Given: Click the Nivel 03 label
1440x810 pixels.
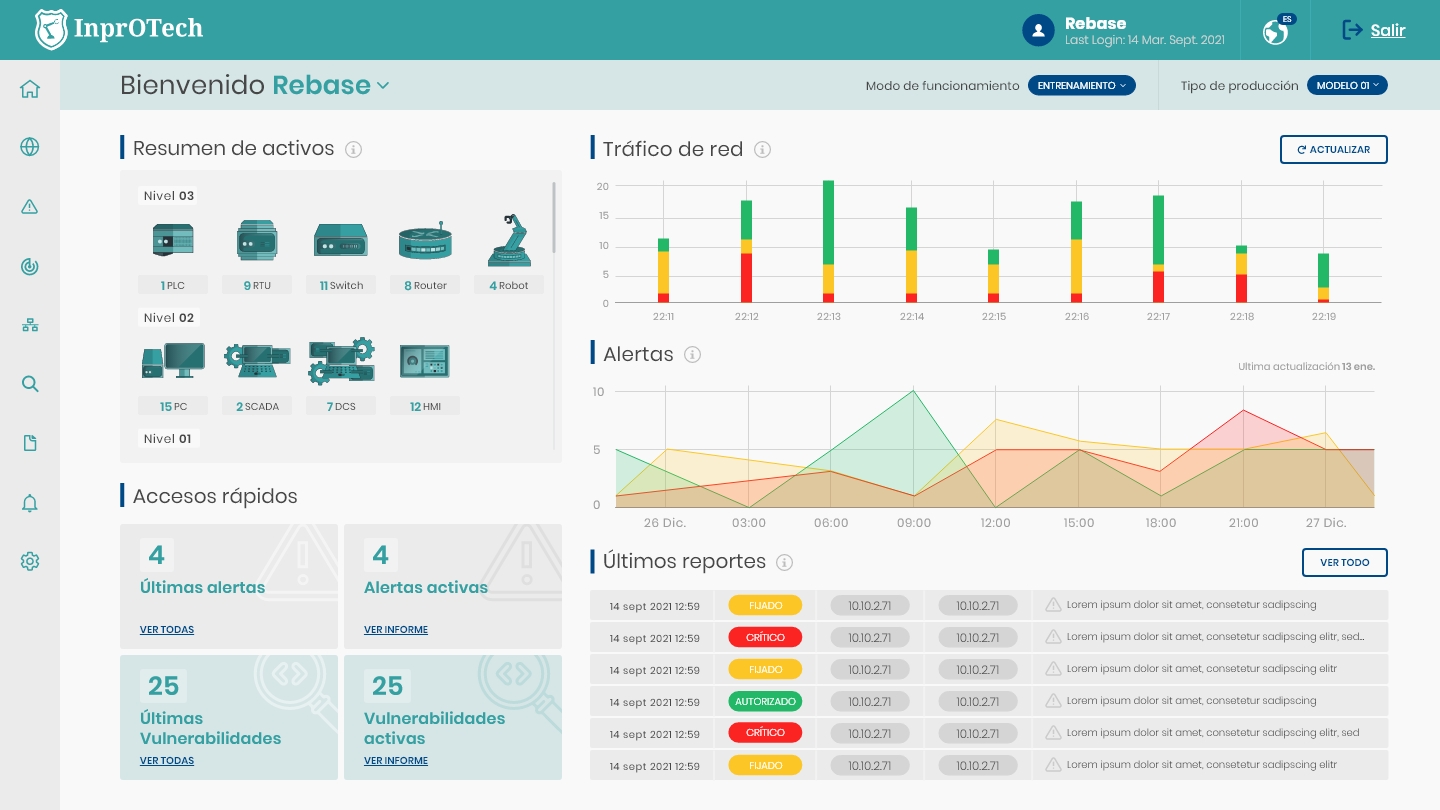Looking at the screenshot, I should 168,196.
